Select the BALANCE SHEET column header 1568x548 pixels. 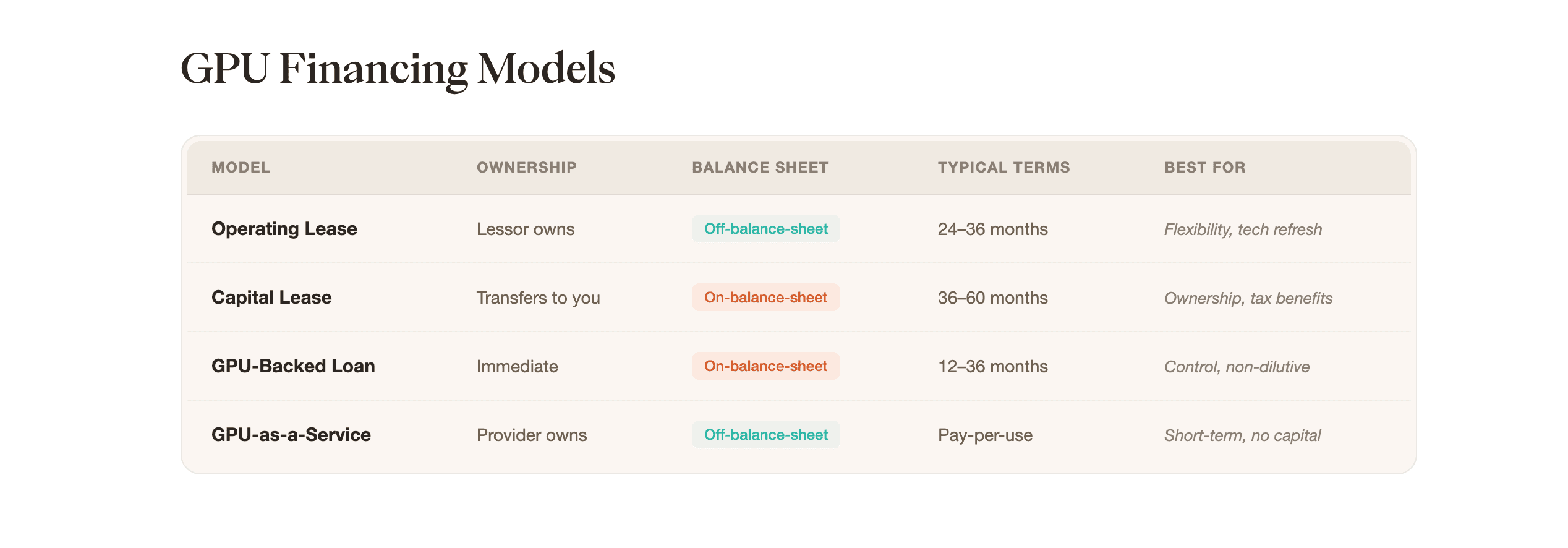click(x=760, y=168)
